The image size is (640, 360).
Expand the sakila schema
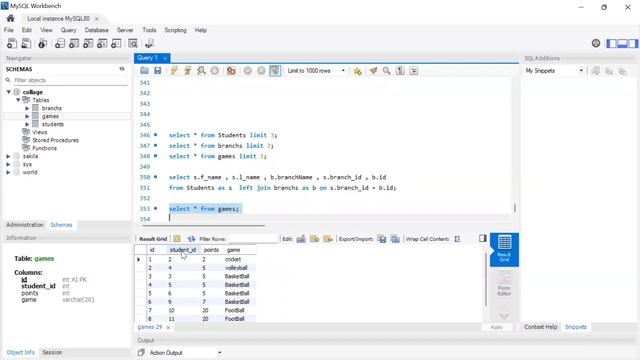9,156
